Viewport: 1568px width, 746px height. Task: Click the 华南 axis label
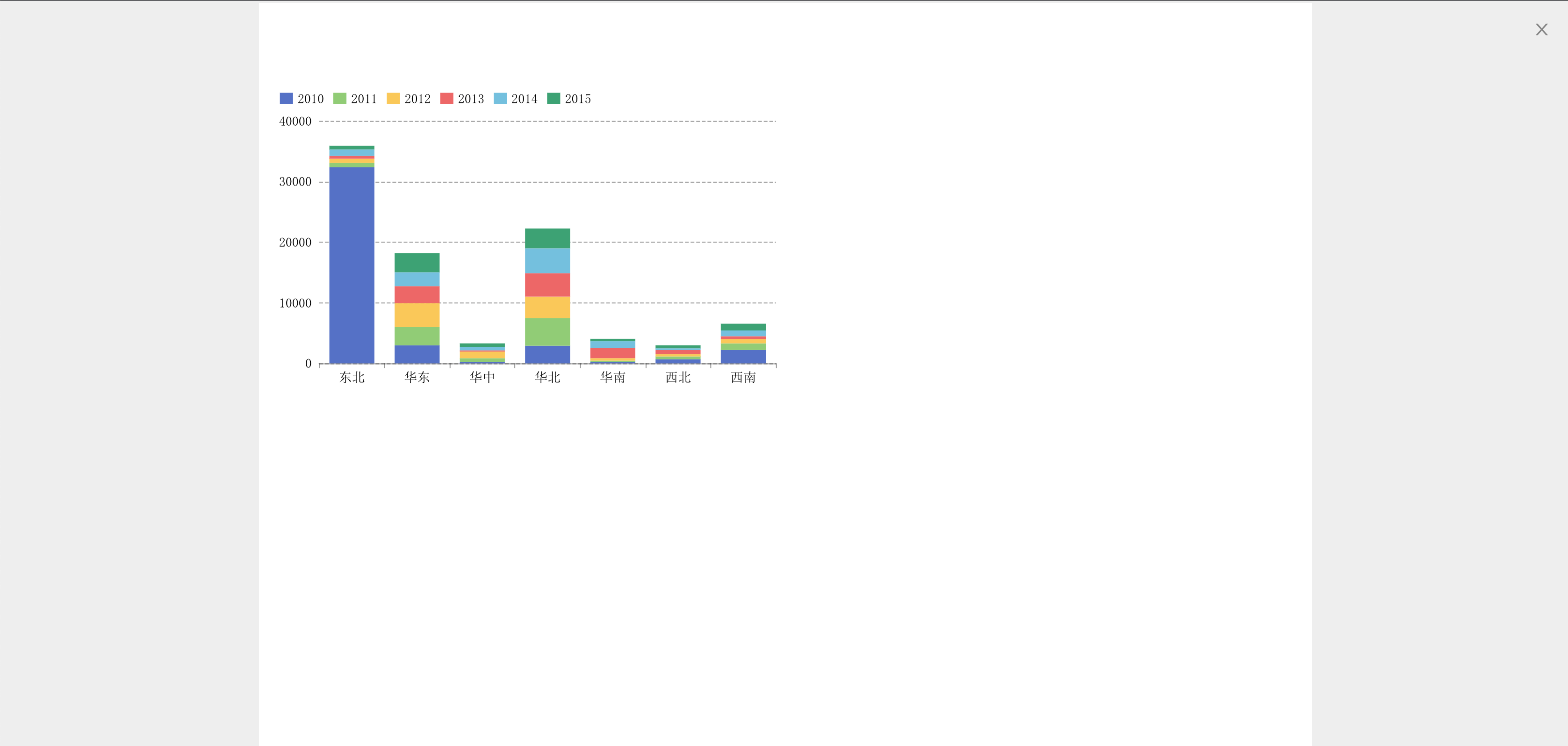(x=612, y=377)
